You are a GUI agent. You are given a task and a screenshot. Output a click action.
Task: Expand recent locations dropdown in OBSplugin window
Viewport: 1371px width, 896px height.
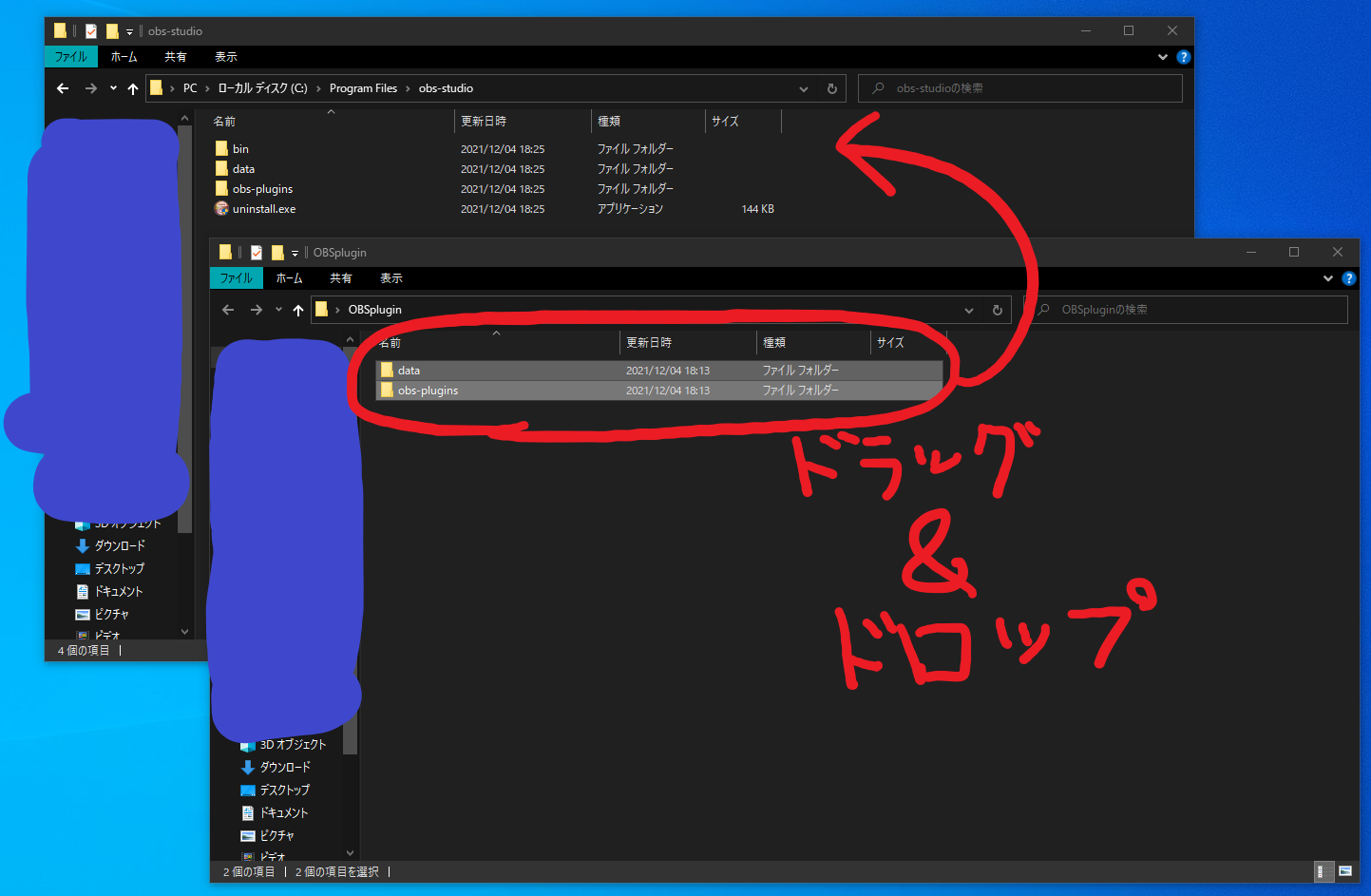click(278, 310)
